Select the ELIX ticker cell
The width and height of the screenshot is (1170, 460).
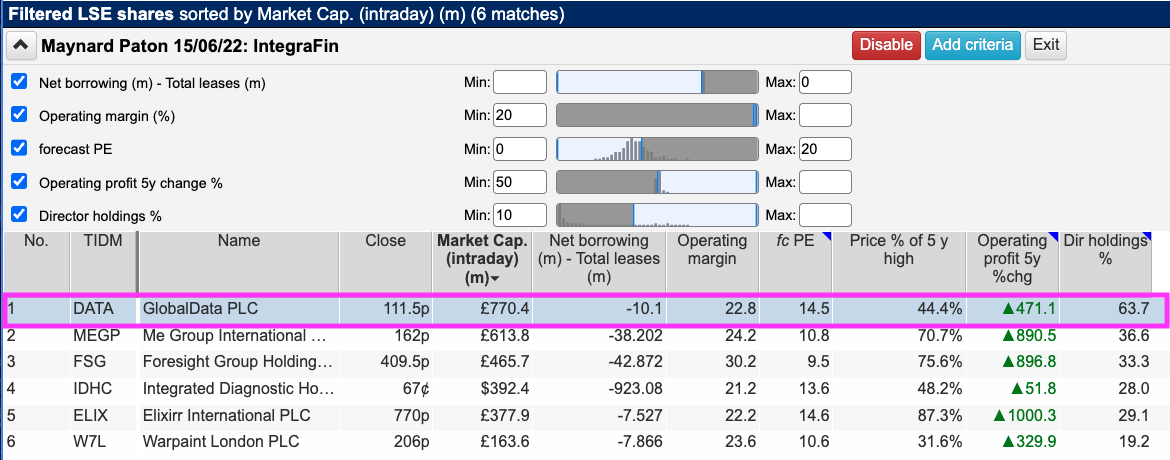[x=103, y=415]
